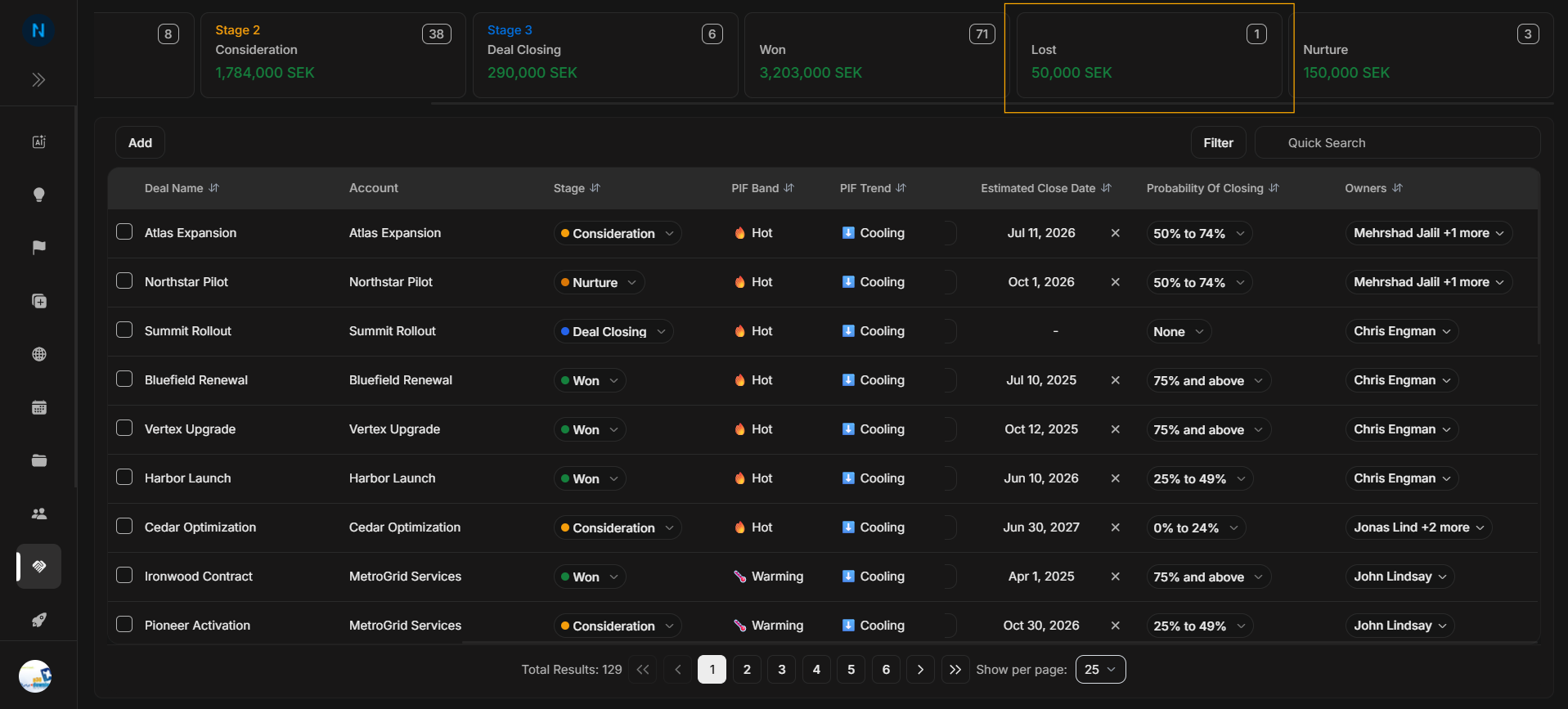The height and width of the screenshot is (709, 1568).
Task: Check the Atlas Expansion row checkbox
Action: point(124,231)
